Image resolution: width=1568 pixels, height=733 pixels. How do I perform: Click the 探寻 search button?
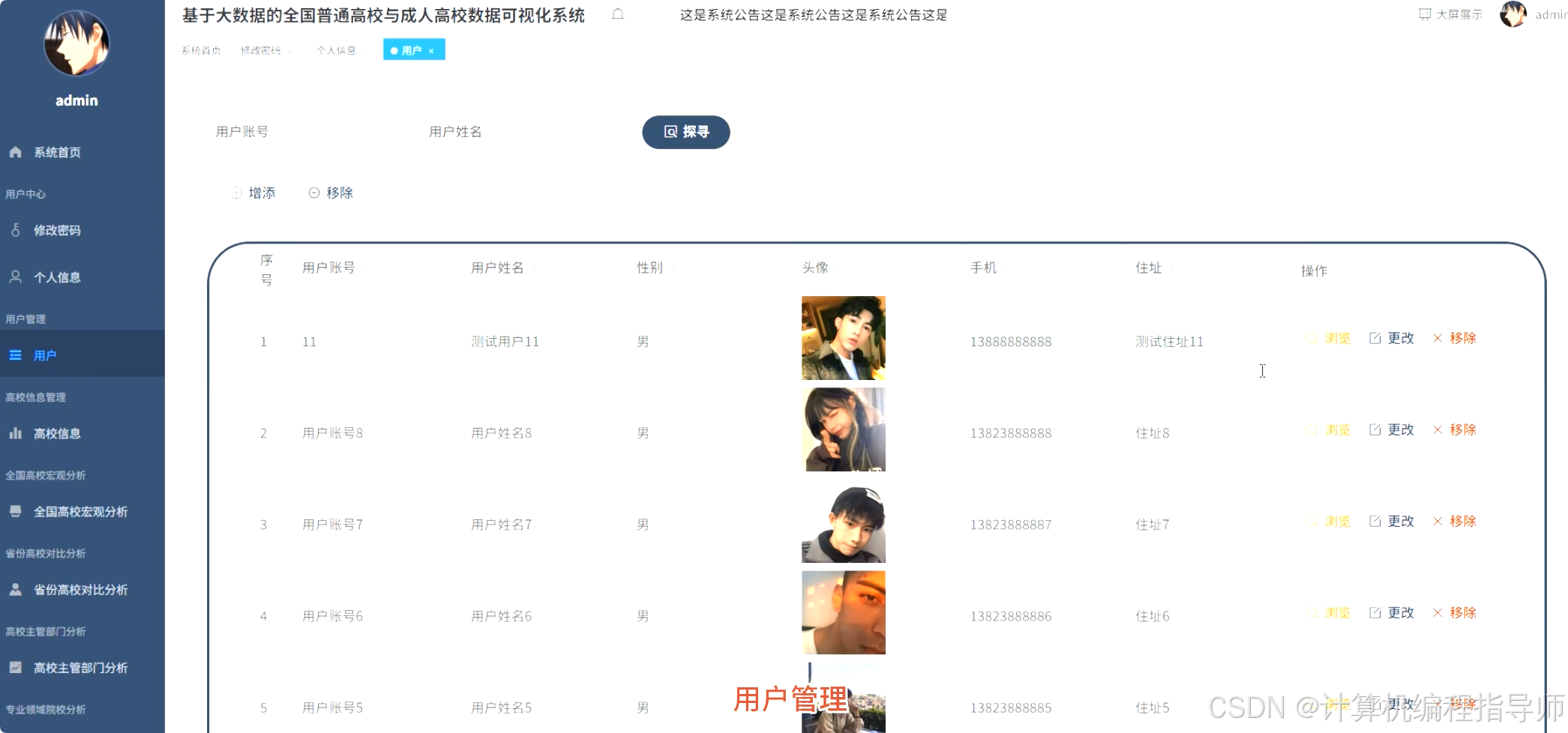pyautogui.click(x=686, y=132)
